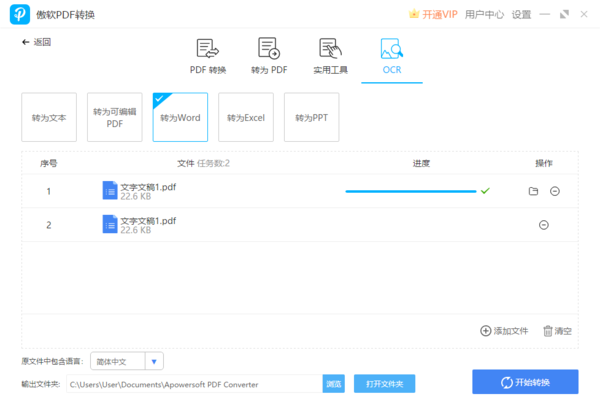The width and height of the screenshot is (600, 410).
Task: Click the first file's progress bar
Action: point(410,191)
